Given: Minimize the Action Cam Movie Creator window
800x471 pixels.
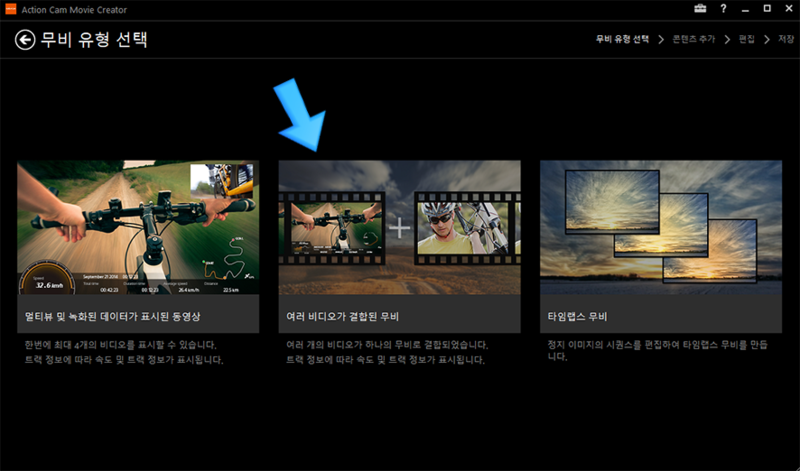Looking at the screenshot, I should click(745, 9).
